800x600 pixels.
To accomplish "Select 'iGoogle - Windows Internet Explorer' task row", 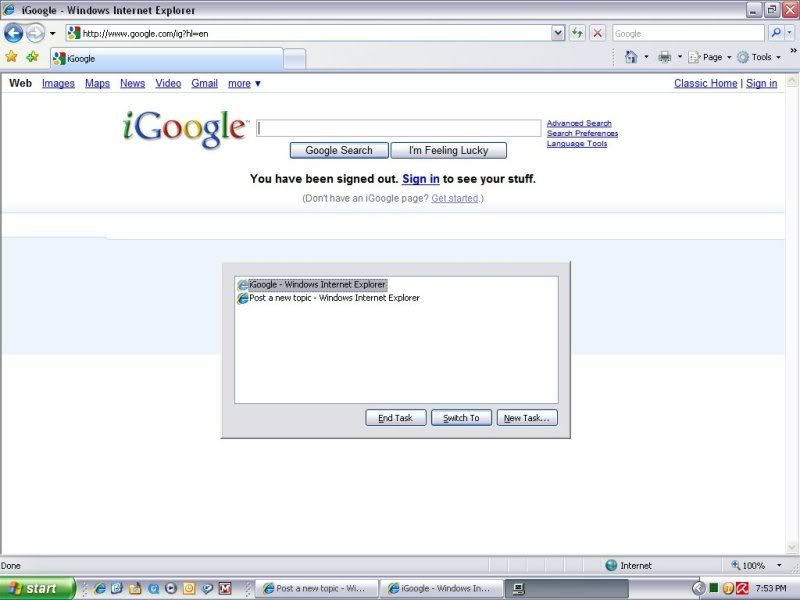I will click(312, 285).
